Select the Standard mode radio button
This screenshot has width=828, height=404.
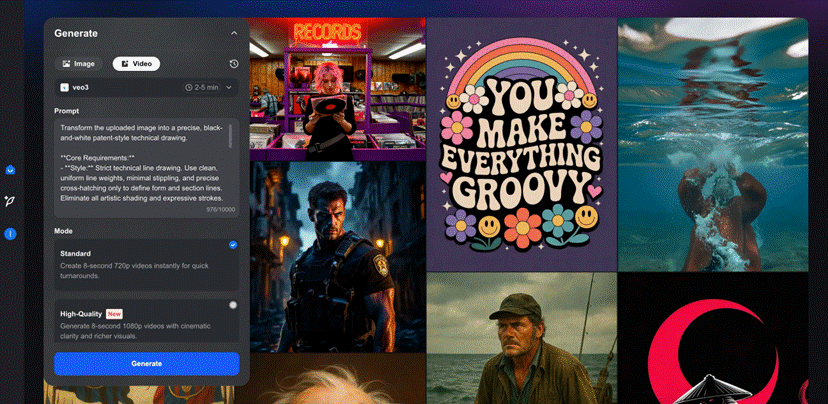[x=233, y=245]
